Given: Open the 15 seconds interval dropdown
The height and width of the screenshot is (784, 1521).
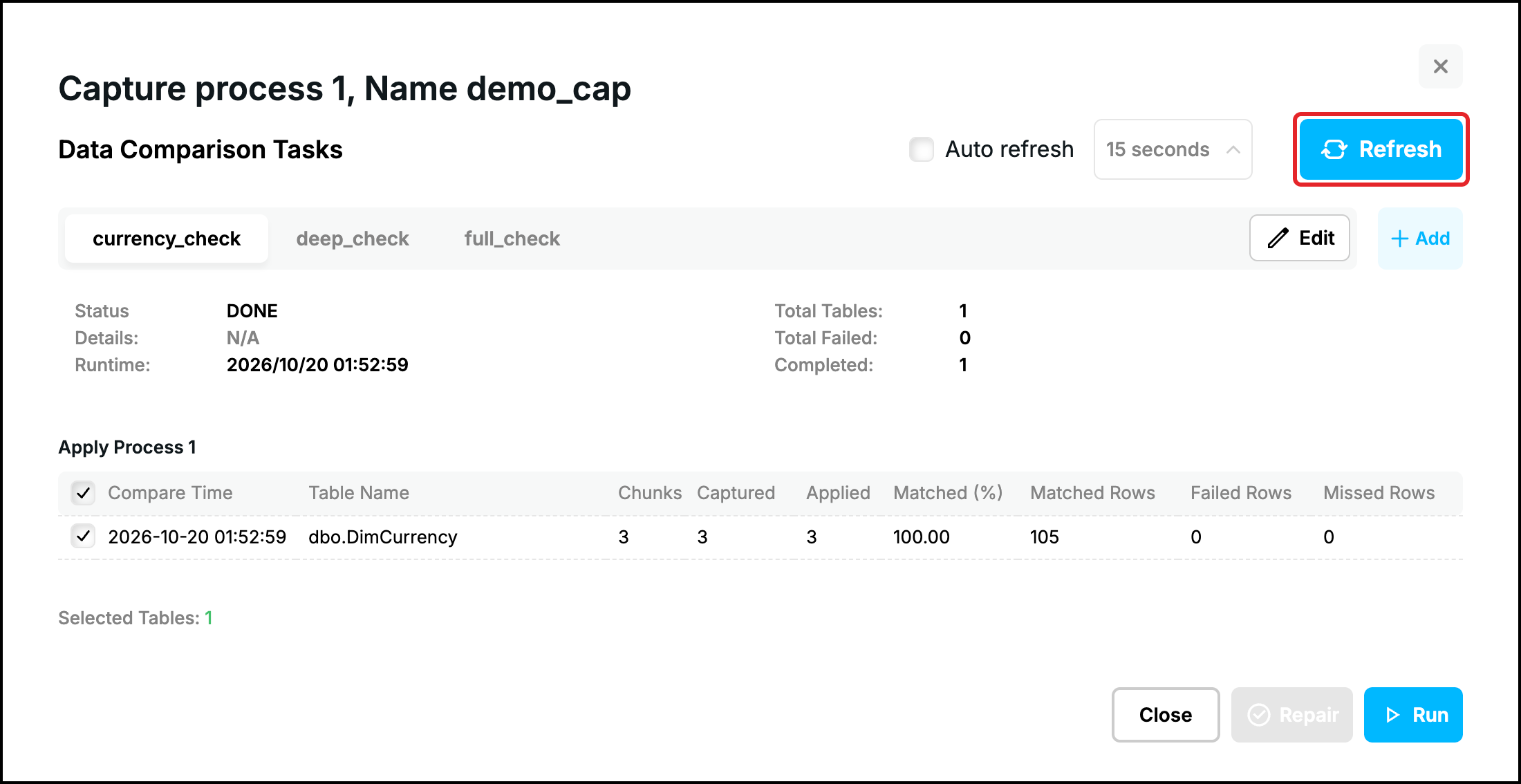Looking at the screenshot, I should tap(1173, 150).
